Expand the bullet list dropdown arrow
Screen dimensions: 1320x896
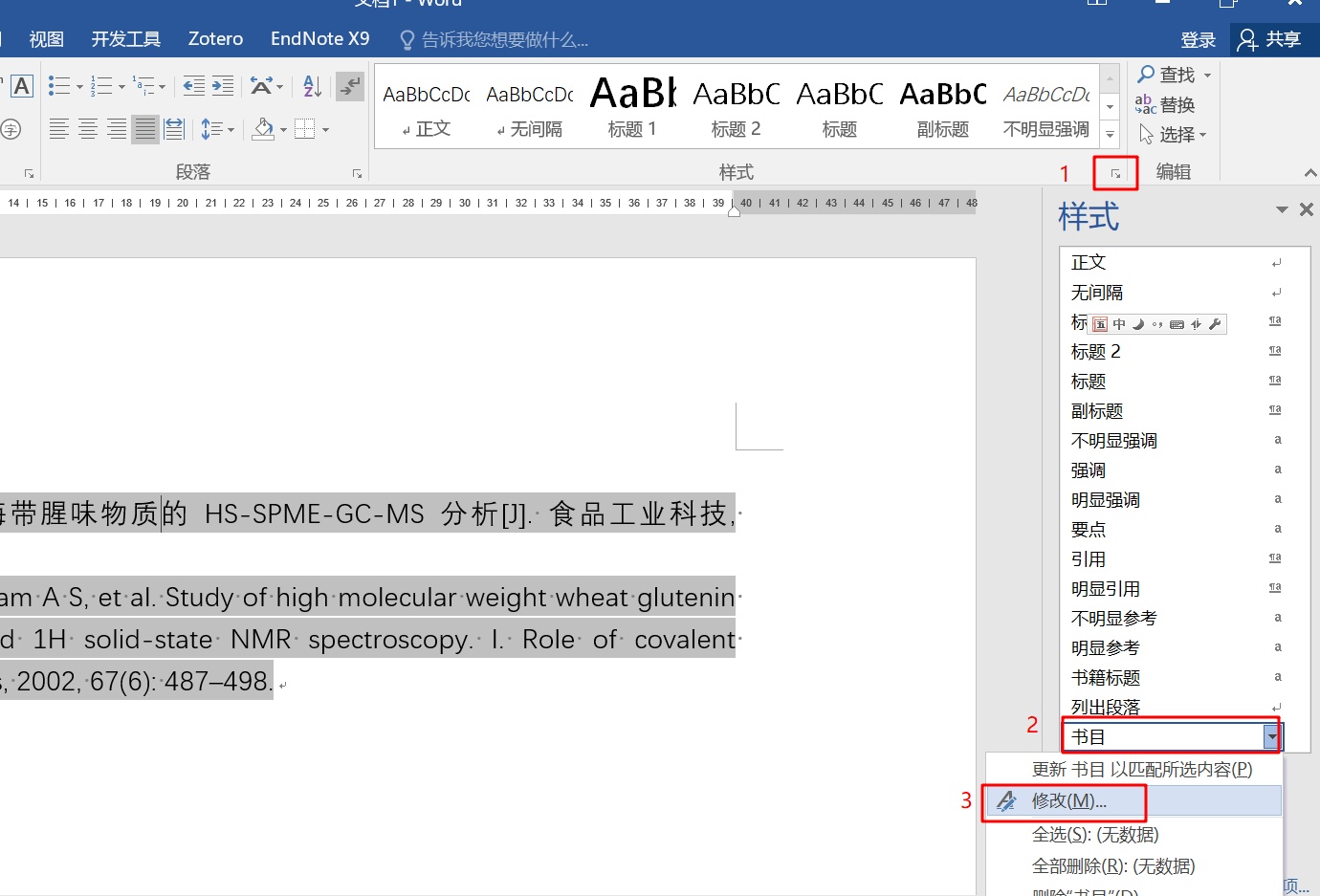[x=79, y=87]
